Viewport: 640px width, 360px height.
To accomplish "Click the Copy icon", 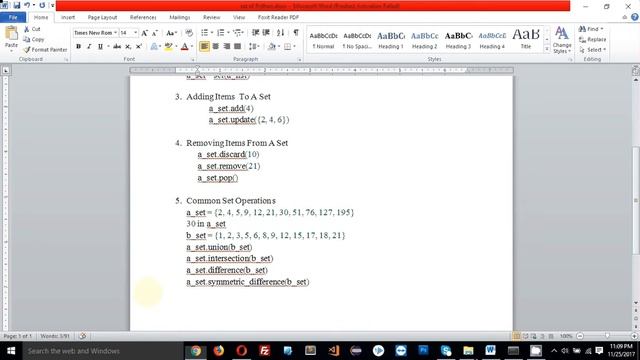I will click(x=27, y=39).
